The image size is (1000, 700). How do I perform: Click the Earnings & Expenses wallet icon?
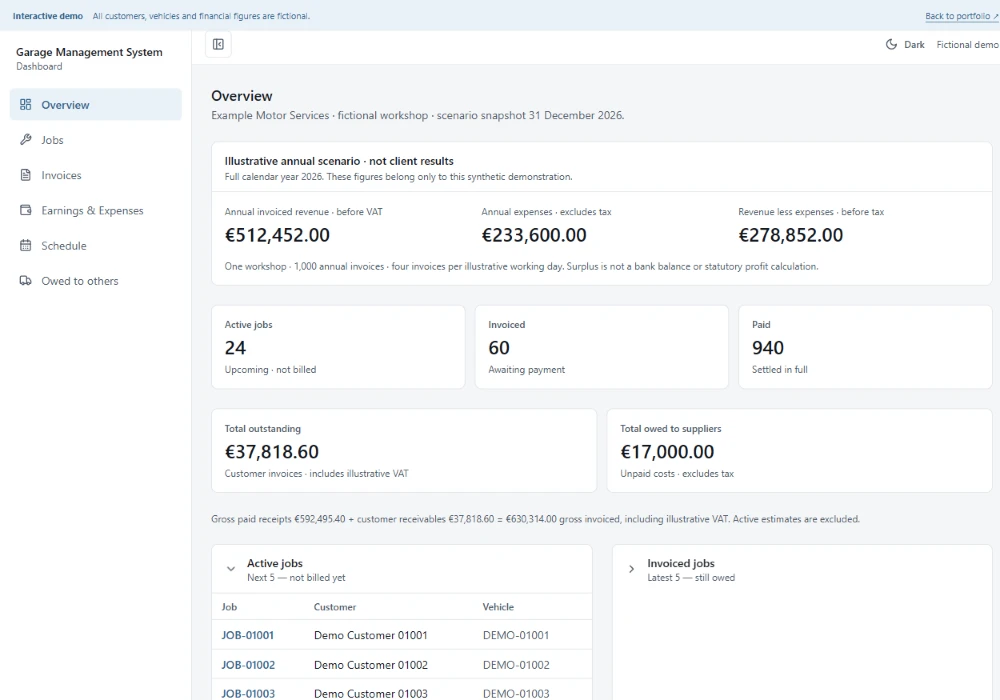click(x=26, y=210)
